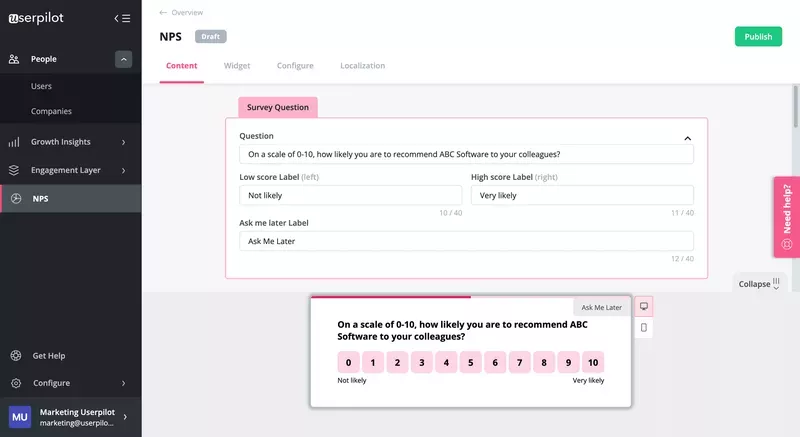Expand the Configure sidebar menu arrow
The image size is (800, 437).
coord(123,383)
